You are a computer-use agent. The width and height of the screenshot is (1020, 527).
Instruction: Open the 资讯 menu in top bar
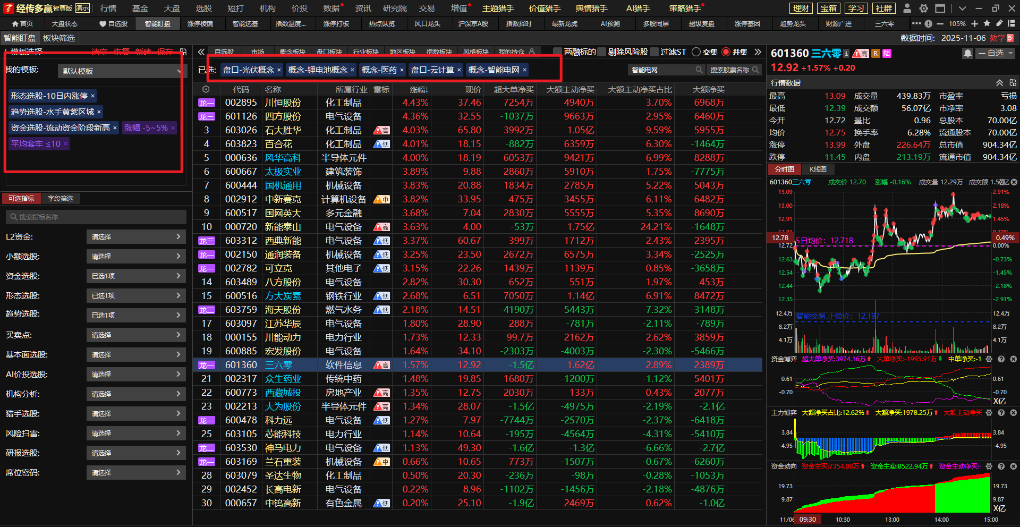362,7
